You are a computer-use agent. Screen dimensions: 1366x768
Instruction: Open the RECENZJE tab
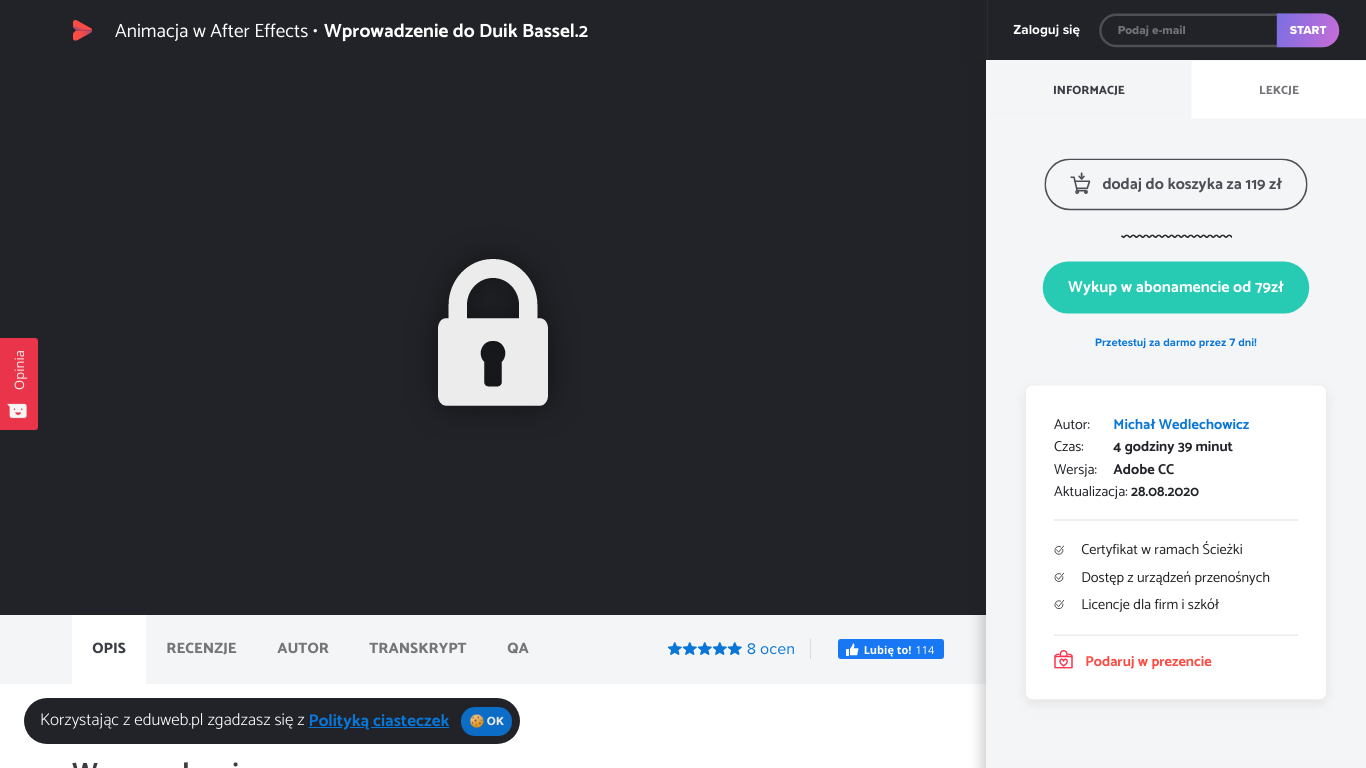coord(201,649)
